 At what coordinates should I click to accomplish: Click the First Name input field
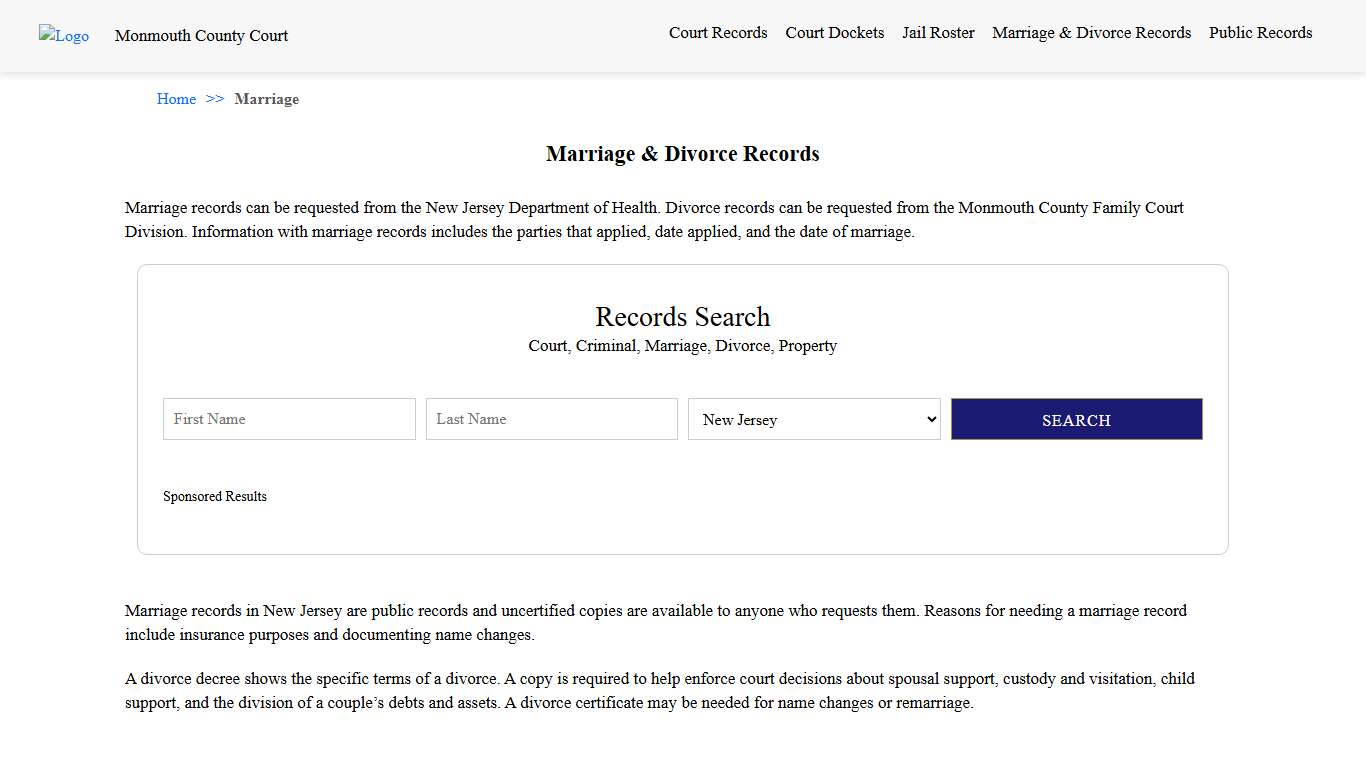coord(288,419)
